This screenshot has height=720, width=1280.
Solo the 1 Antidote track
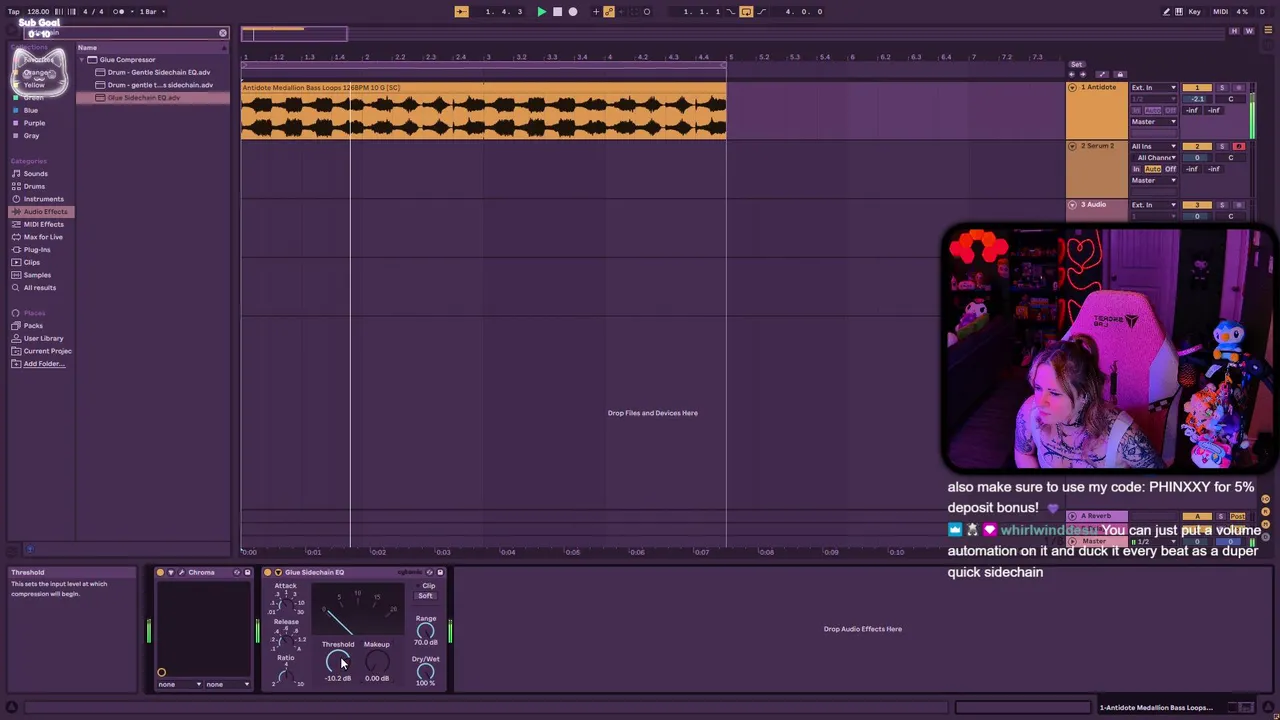click(1222, 88)
